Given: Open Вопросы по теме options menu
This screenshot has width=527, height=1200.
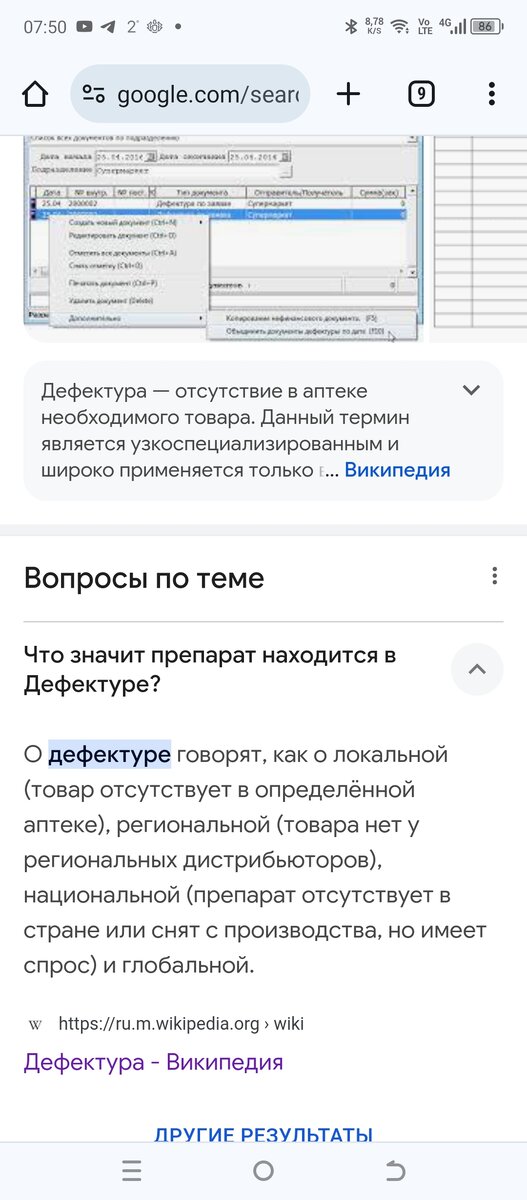Looking at the screenshot, I should point(494,576).
